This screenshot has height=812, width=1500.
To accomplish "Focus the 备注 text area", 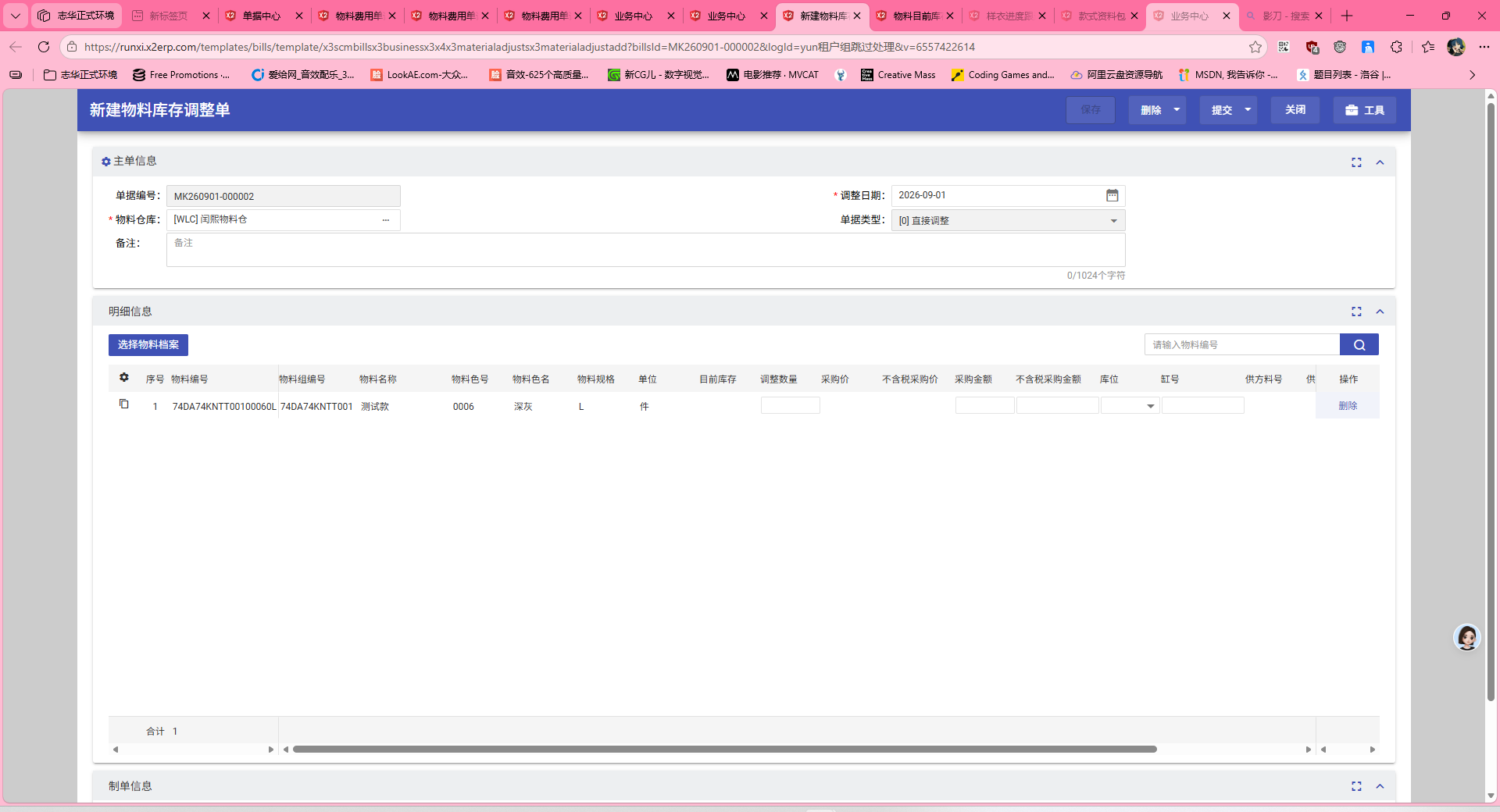I will pos(645,250).
